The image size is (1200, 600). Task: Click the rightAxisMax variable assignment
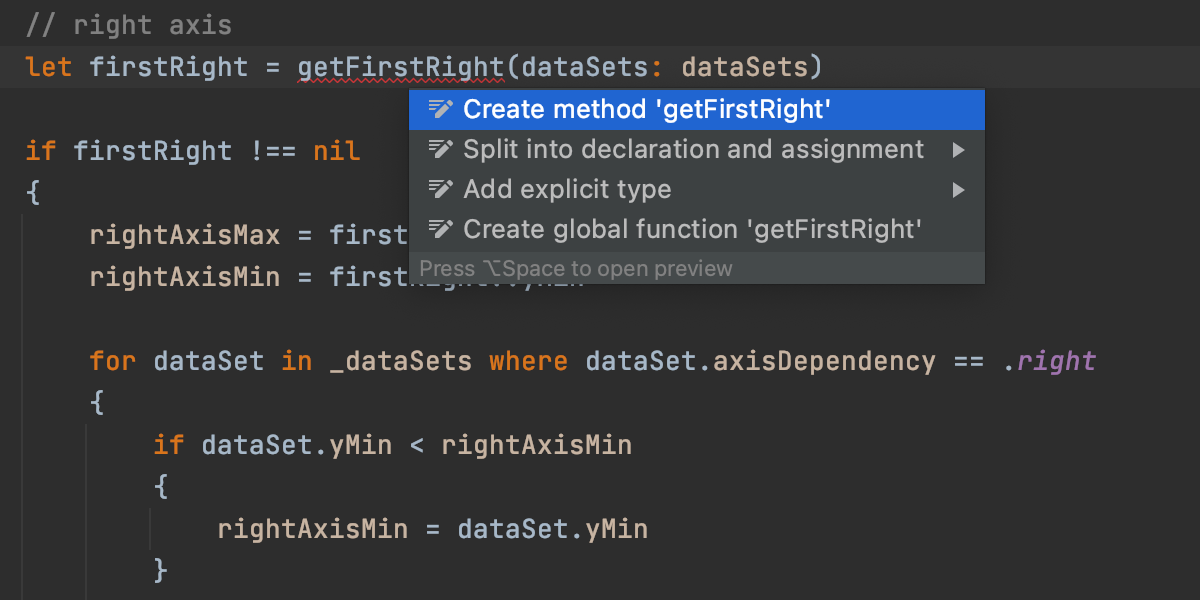(x=184, y=235)
